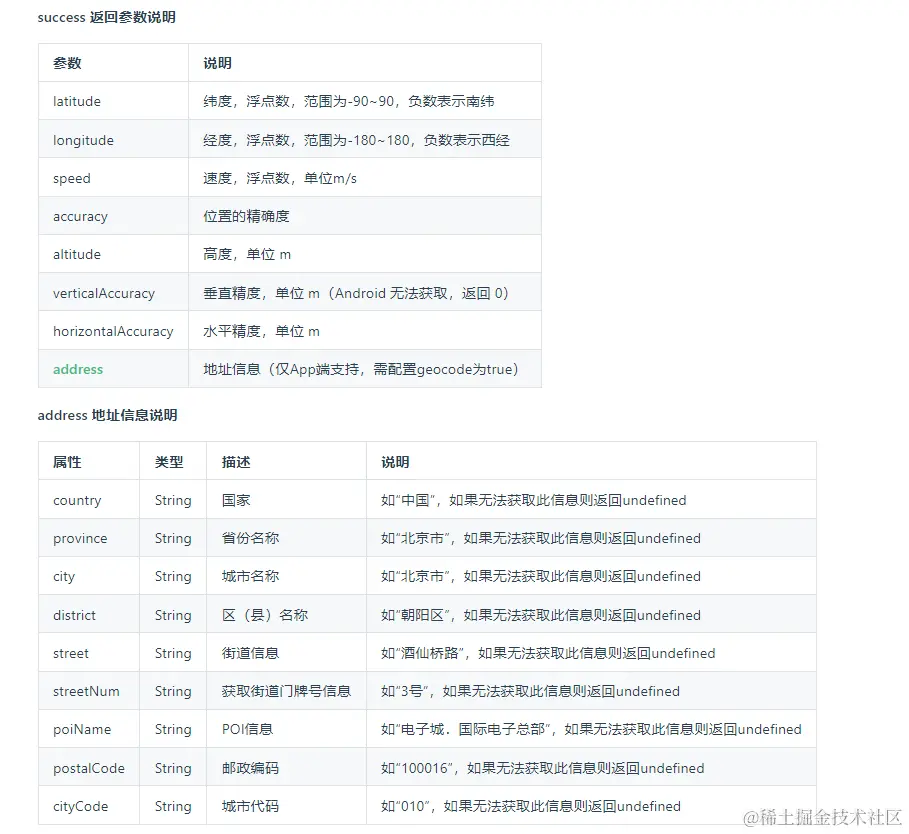Click the '获取街道门牌号信息' description cell
This screenshot has height=834, width=909.
(286, 691)
